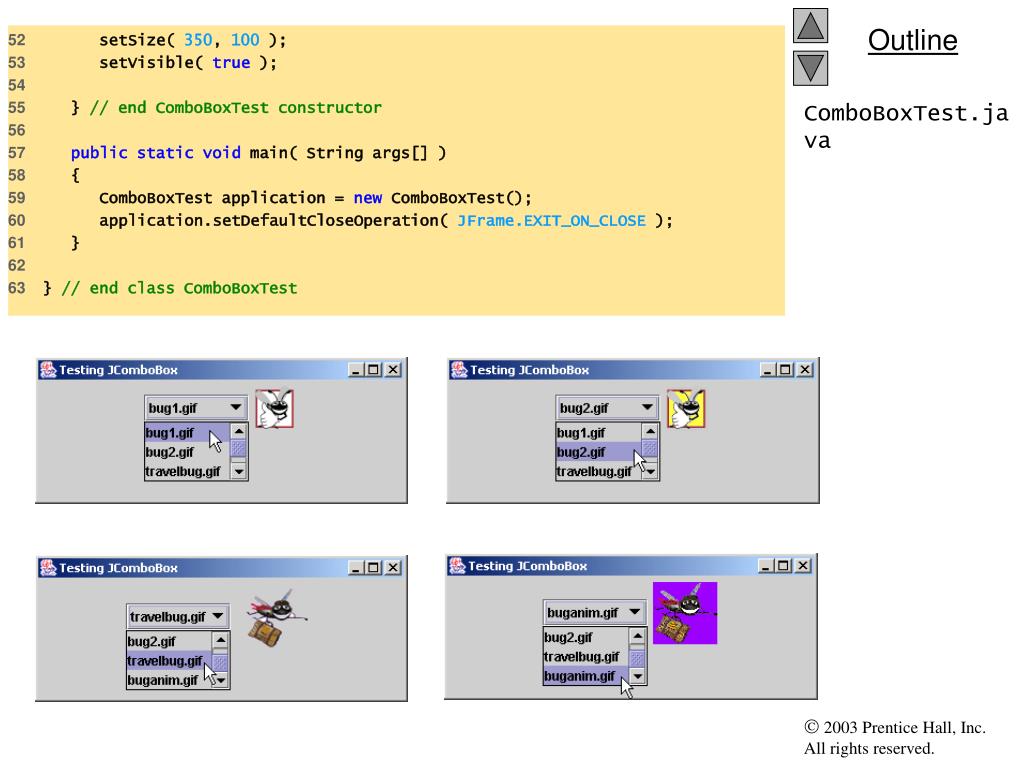
Task: Select travelbug.gif in the second window's list
Action: pyautogui.click(x=598, y=471)
